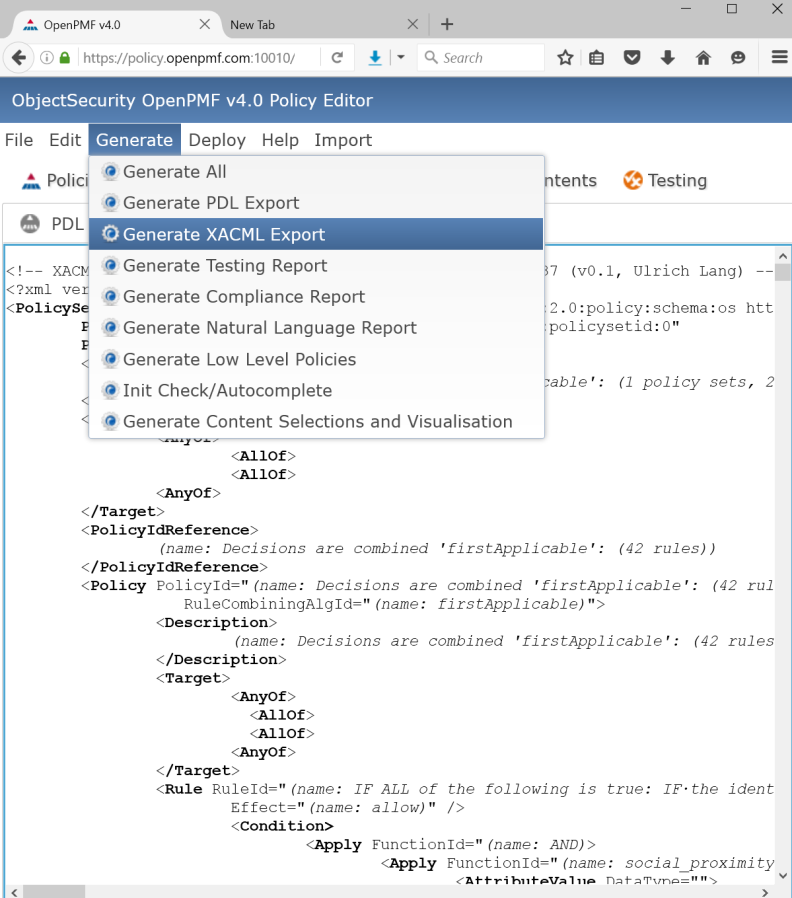Open the Help menu
The width and height of the screenshot is (792, 898).
280,140
